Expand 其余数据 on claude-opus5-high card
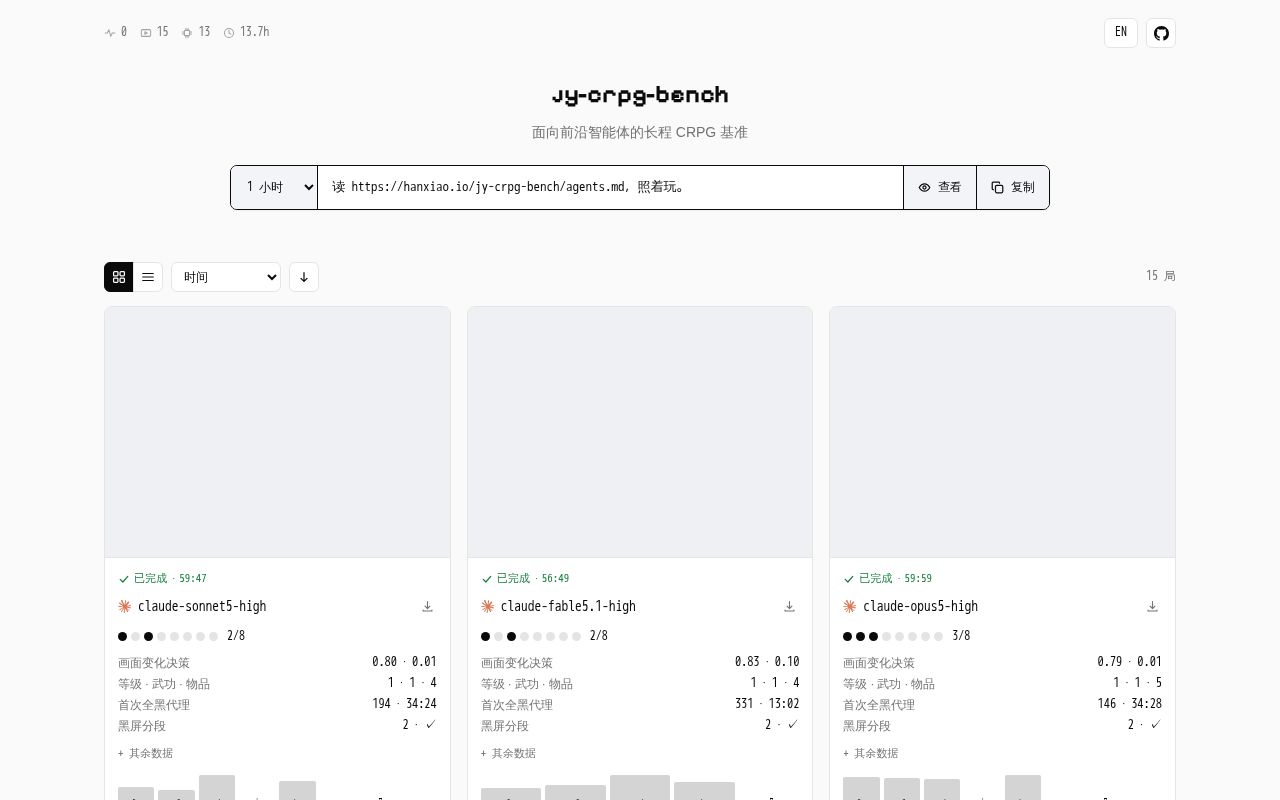This screenshot has height=800, width=1280. pyautogui.click(x=870, y=753)
